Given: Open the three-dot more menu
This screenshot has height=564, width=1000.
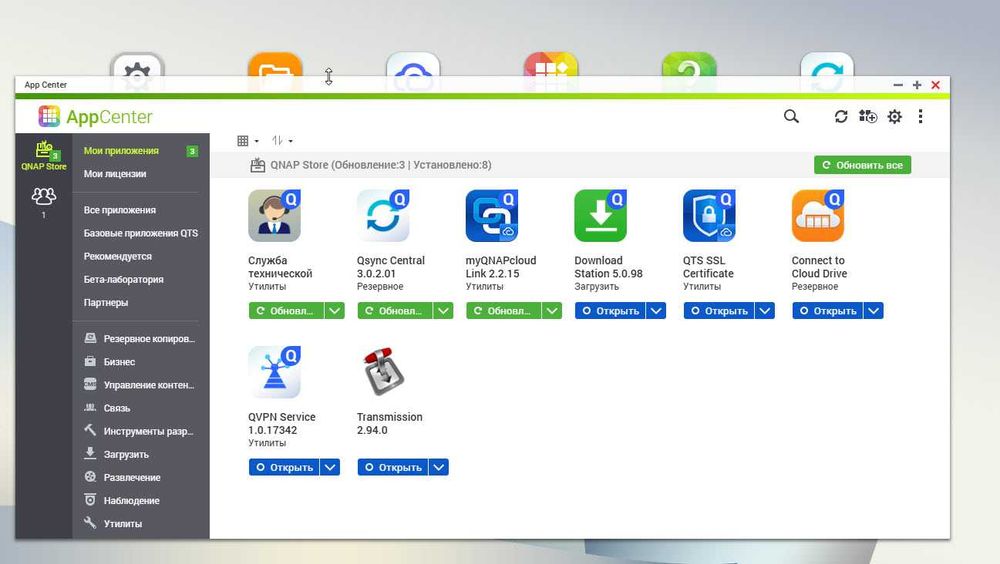Looking at the screenshot, I should (x=920, y=116).
